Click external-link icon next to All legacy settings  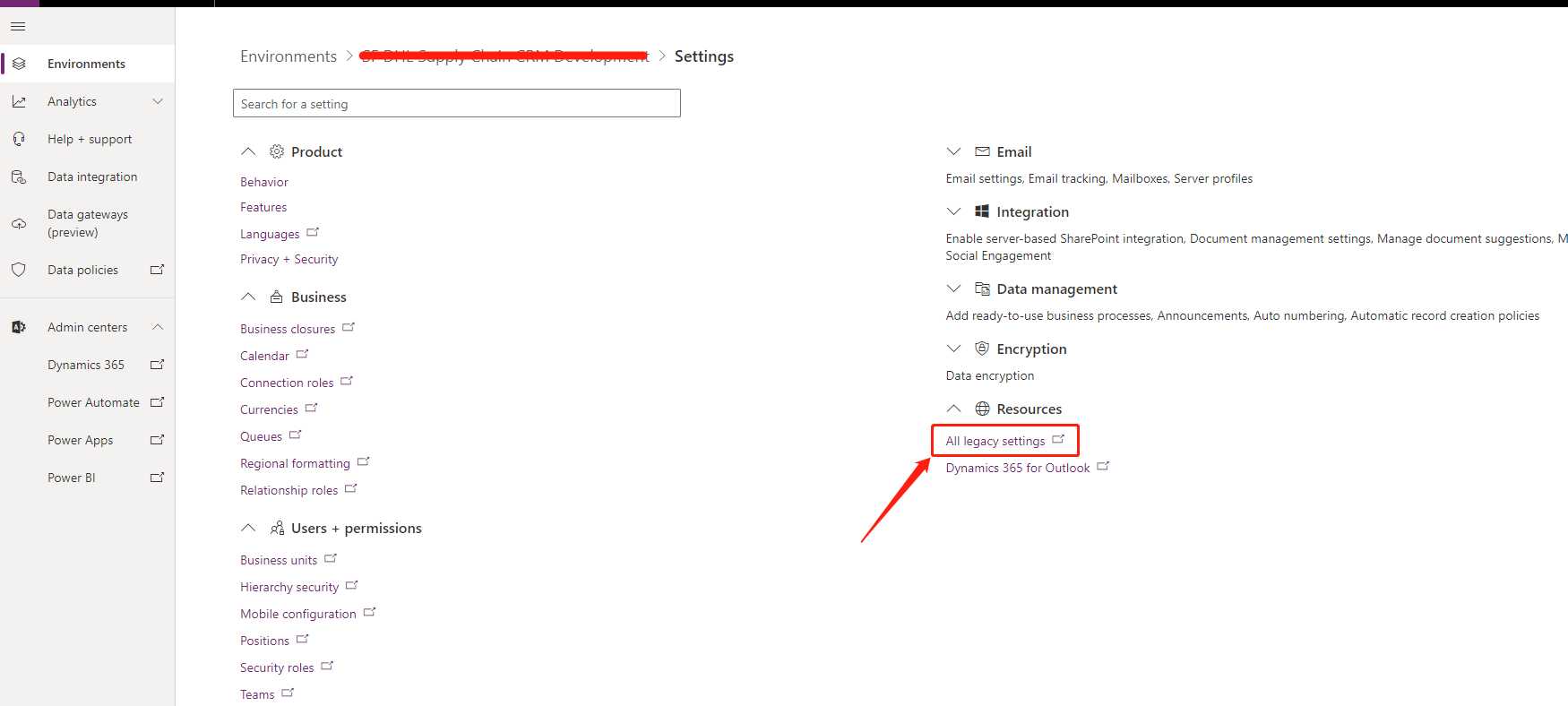point(1058,439)
